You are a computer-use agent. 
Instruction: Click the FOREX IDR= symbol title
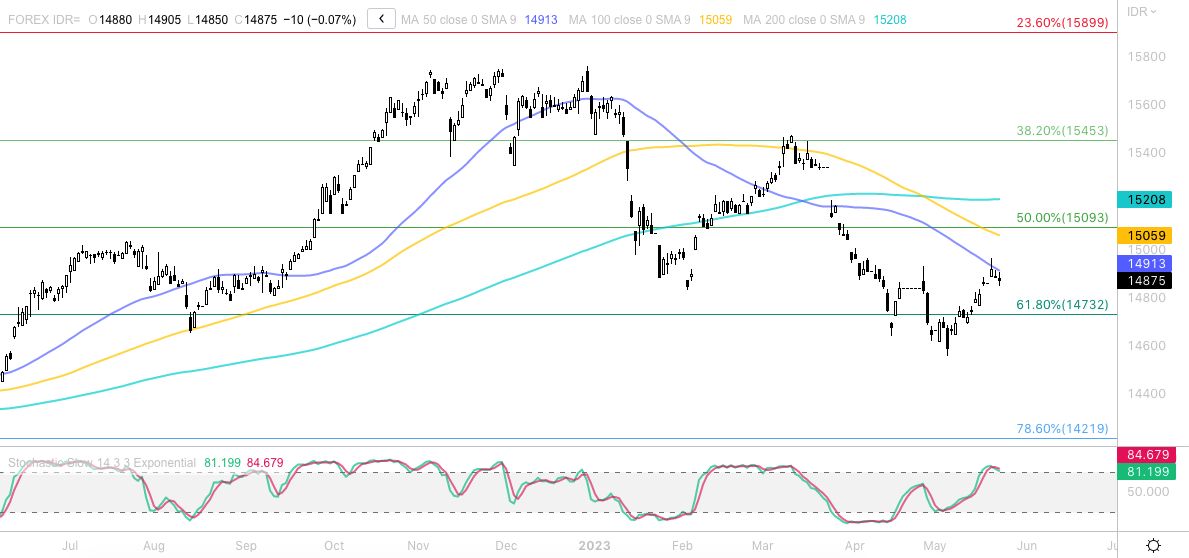click(x=41, y=19)
